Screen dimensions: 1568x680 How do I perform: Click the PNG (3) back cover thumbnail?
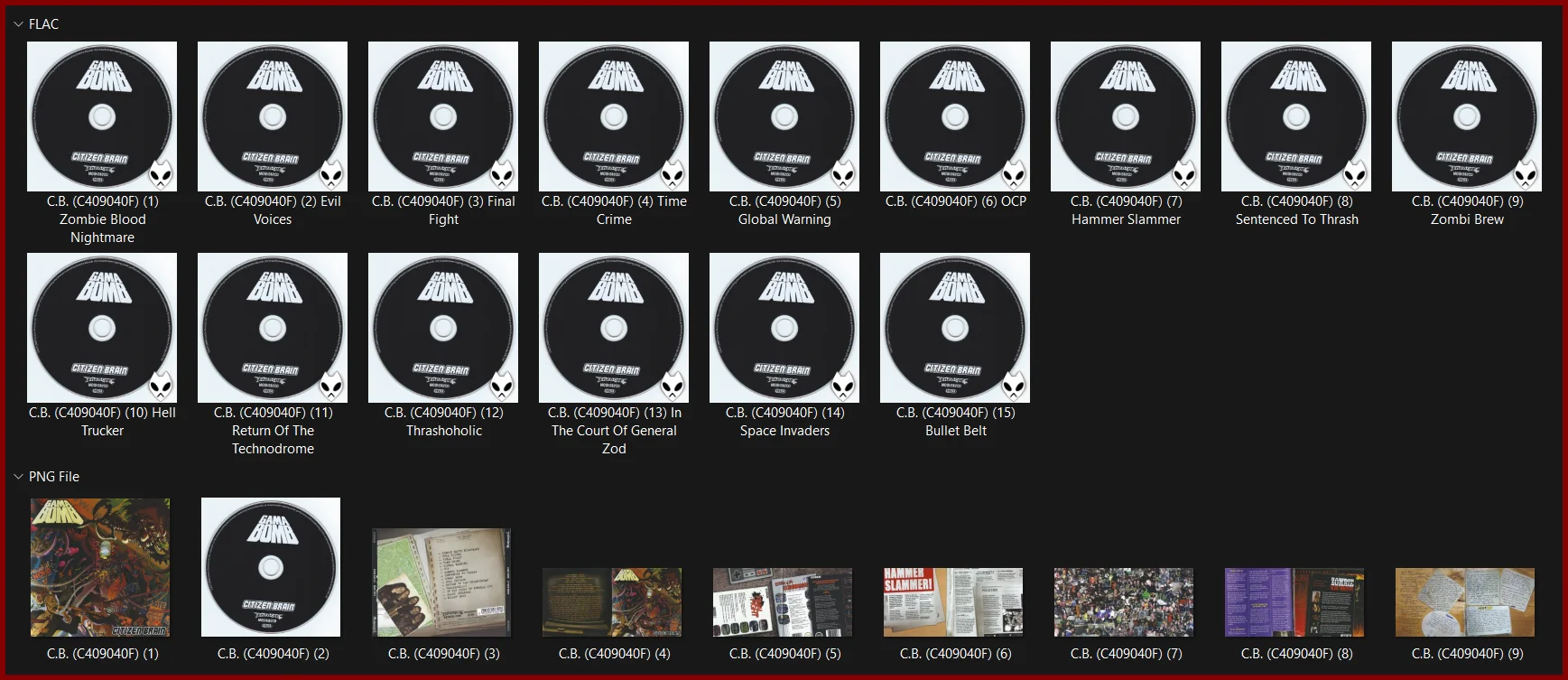(x=441, y=582)
